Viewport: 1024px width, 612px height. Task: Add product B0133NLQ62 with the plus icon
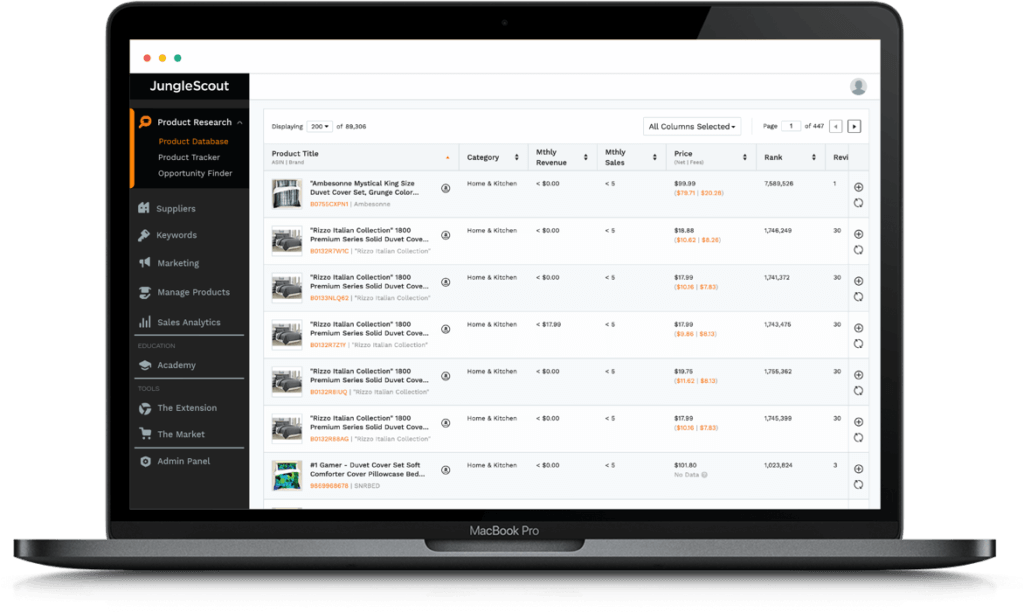pos(858,281)
